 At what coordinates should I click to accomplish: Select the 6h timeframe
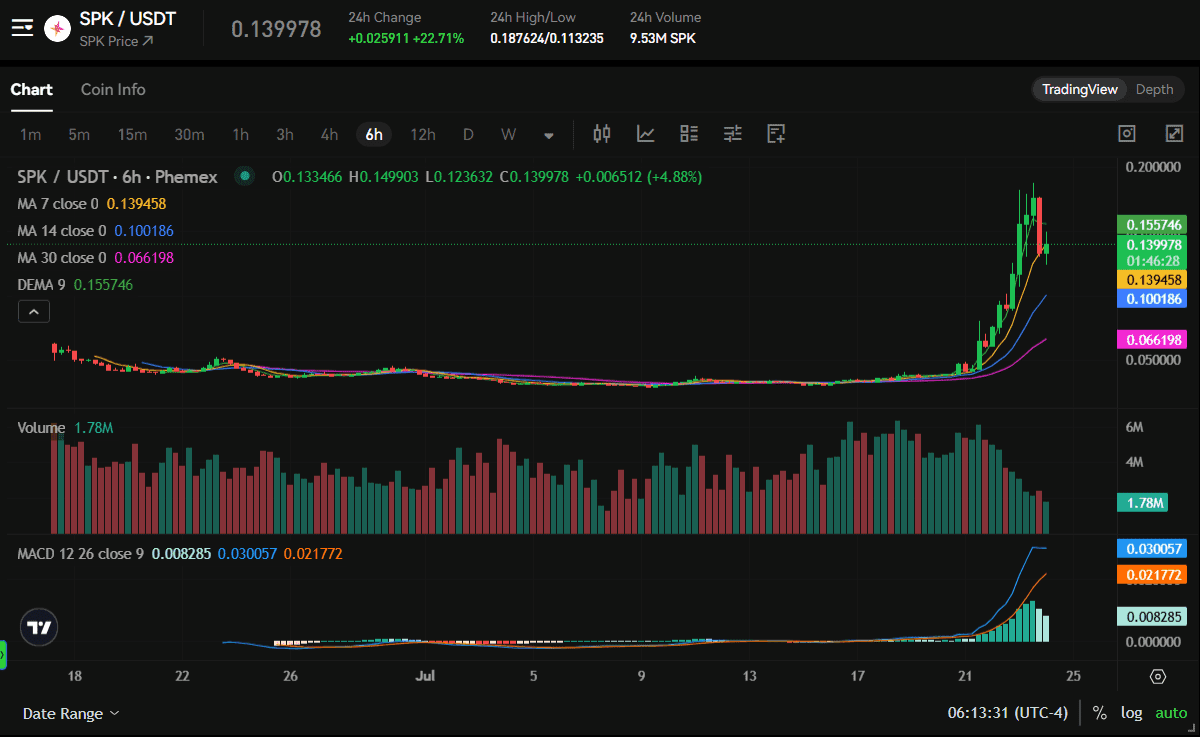[x=374, y=134]
